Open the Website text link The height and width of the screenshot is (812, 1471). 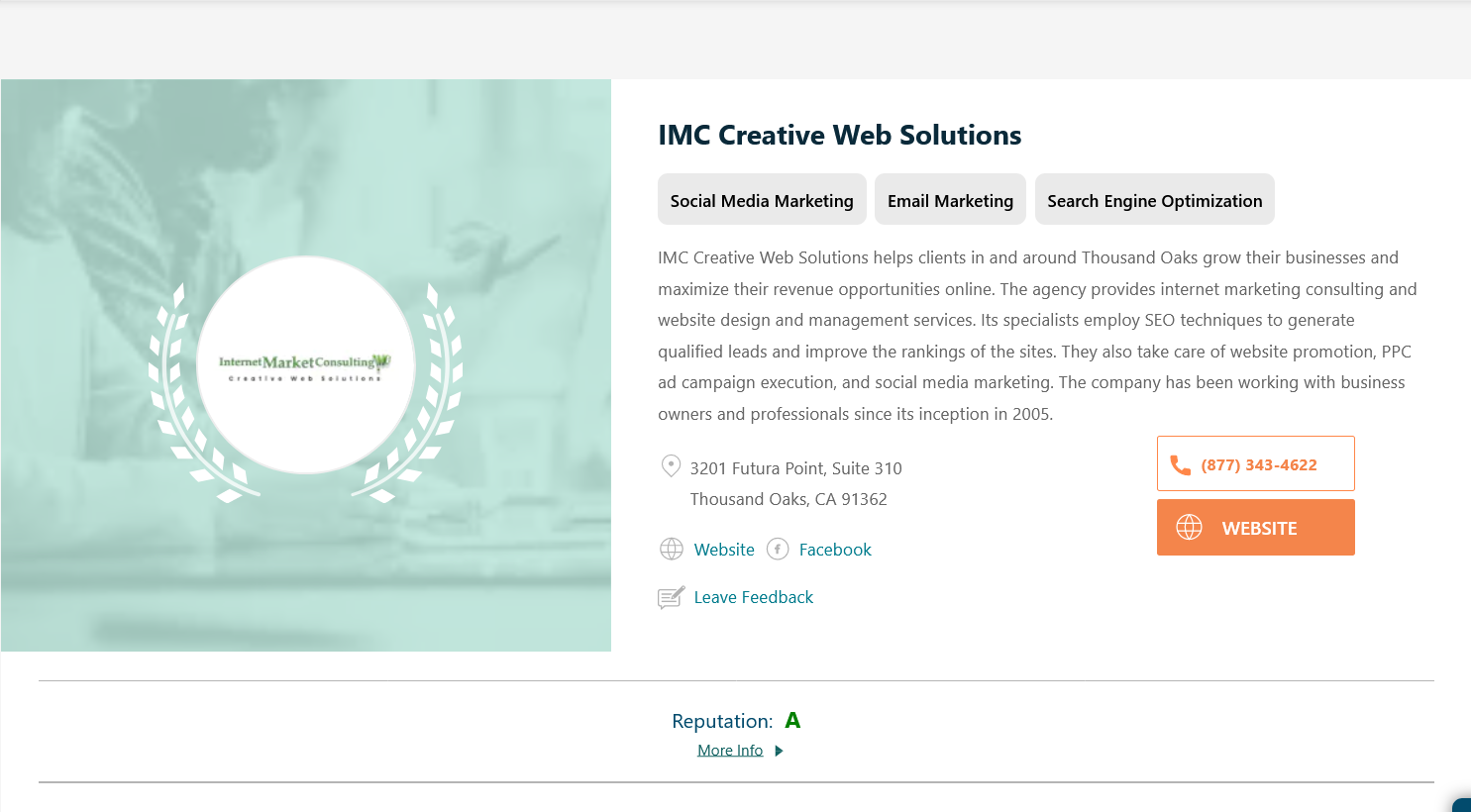coord(724,550)
